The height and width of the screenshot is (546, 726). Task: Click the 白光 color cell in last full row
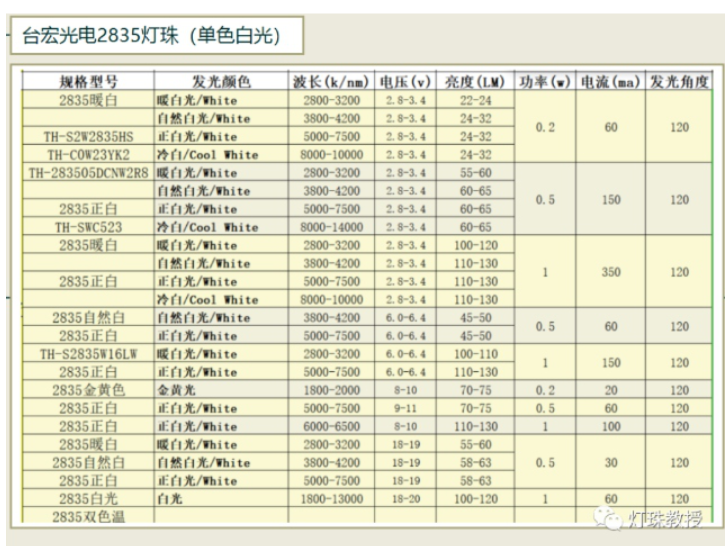(x=170, y=499)
